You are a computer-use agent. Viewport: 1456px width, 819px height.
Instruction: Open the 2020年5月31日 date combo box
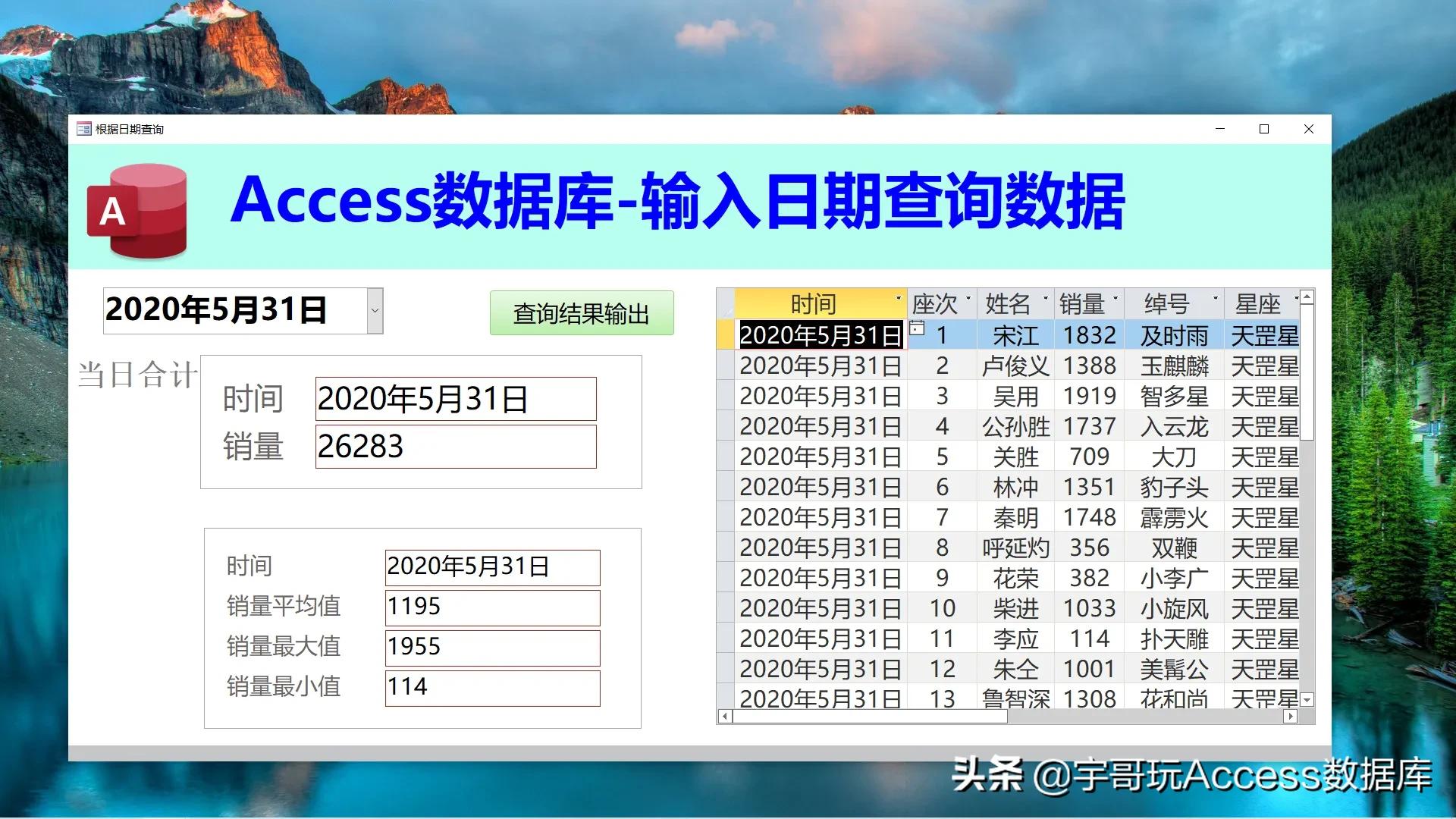[373, 311]
